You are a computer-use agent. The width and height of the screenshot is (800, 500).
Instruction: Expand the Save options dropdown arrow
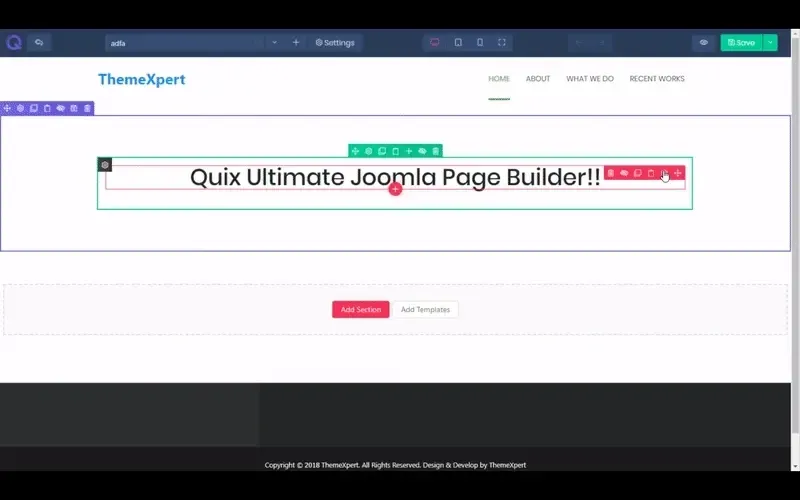click(770, 42)
